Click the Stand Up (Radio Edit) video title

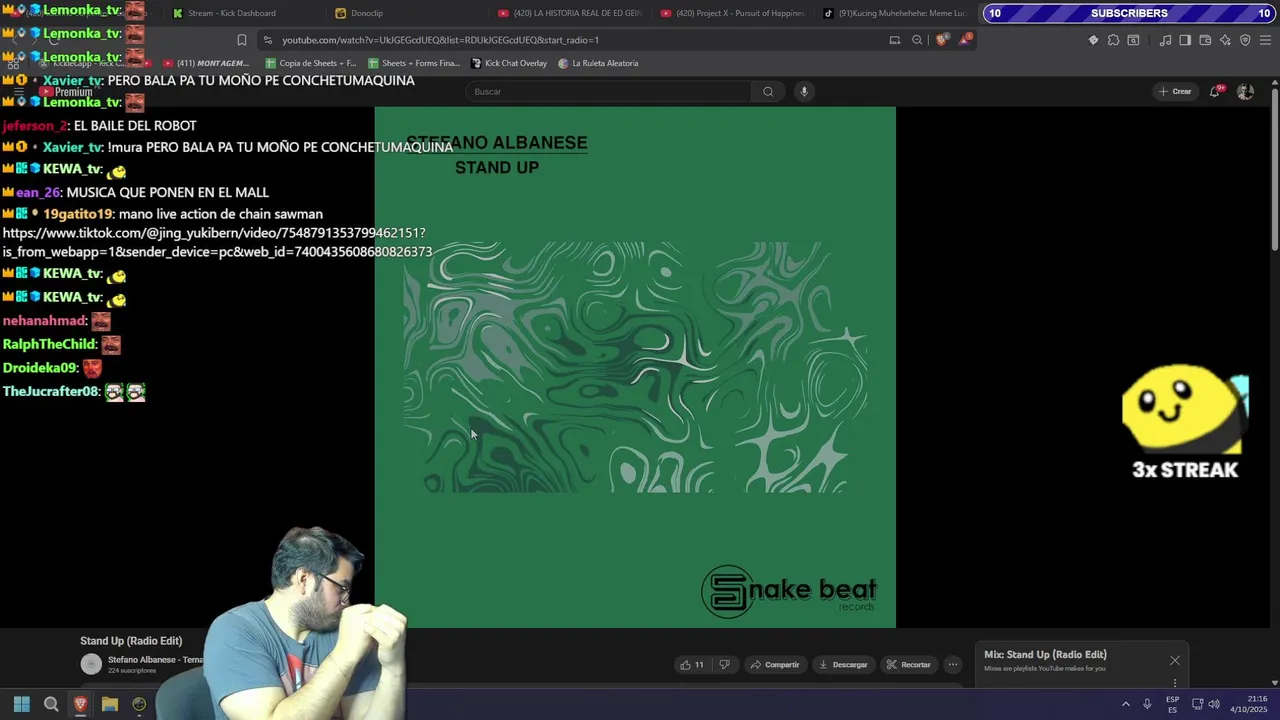(x=131, y=641)
